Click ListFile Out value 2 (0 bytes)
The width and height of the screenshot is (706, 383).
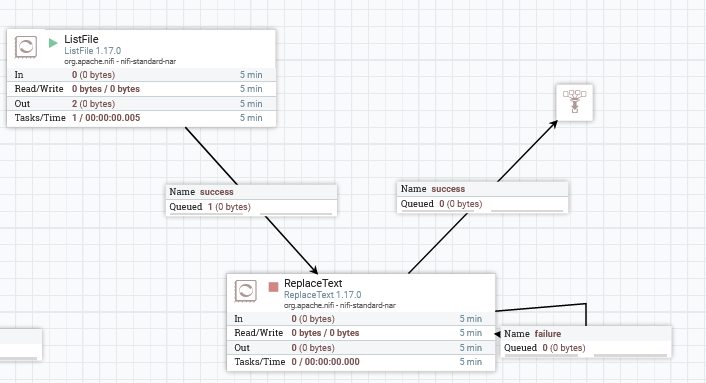pos(93,104)
